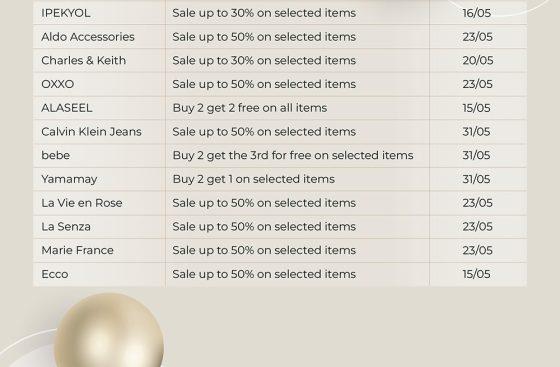Click the 16/05 date for IPEKYOL
This screenshot has width=560, height=367.
(476, 13)
